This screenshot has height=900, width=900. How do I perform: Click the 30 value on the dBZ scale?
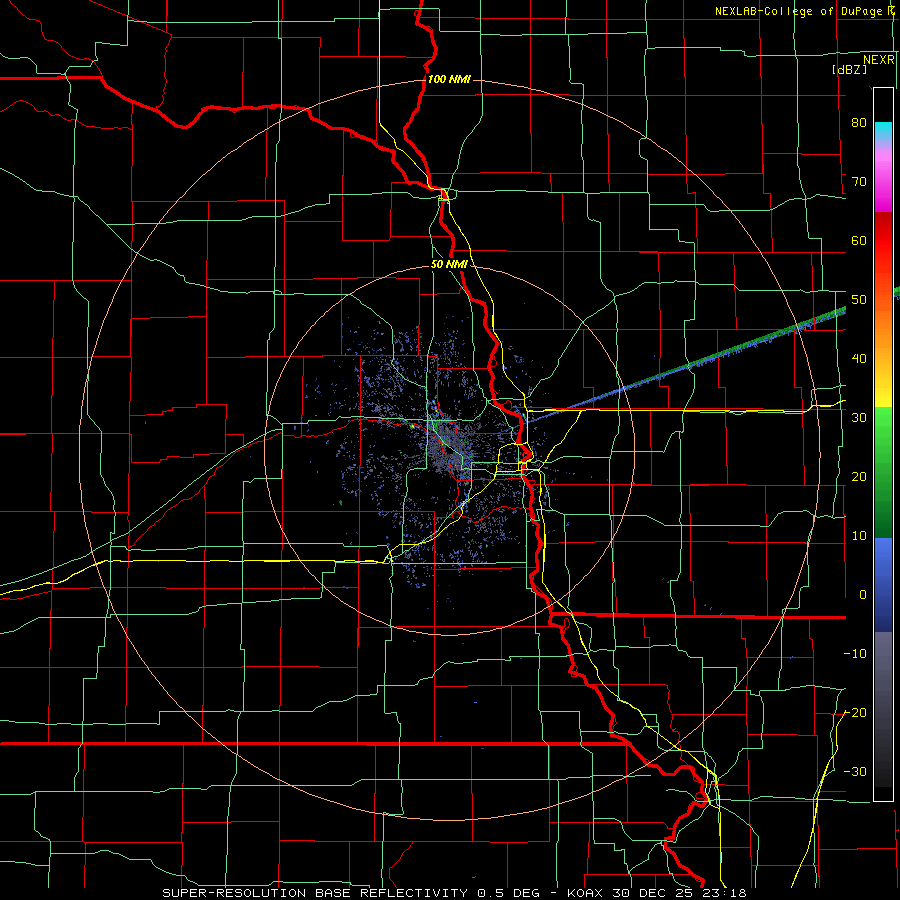pos(859,418)
